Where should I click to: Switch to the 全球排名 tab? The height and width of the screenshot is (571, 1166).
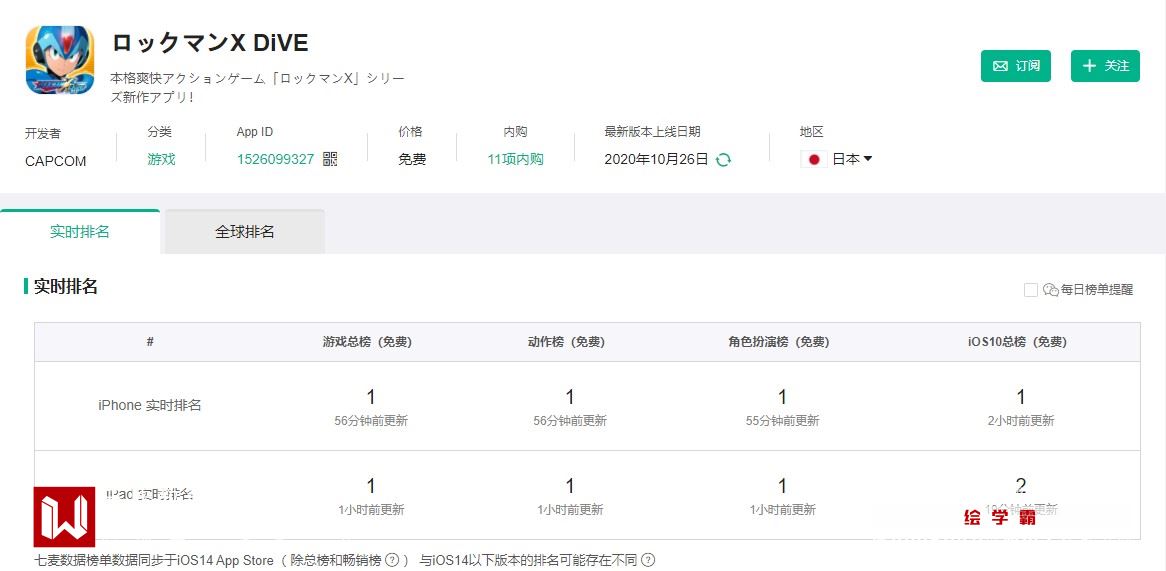pos(244,232)
